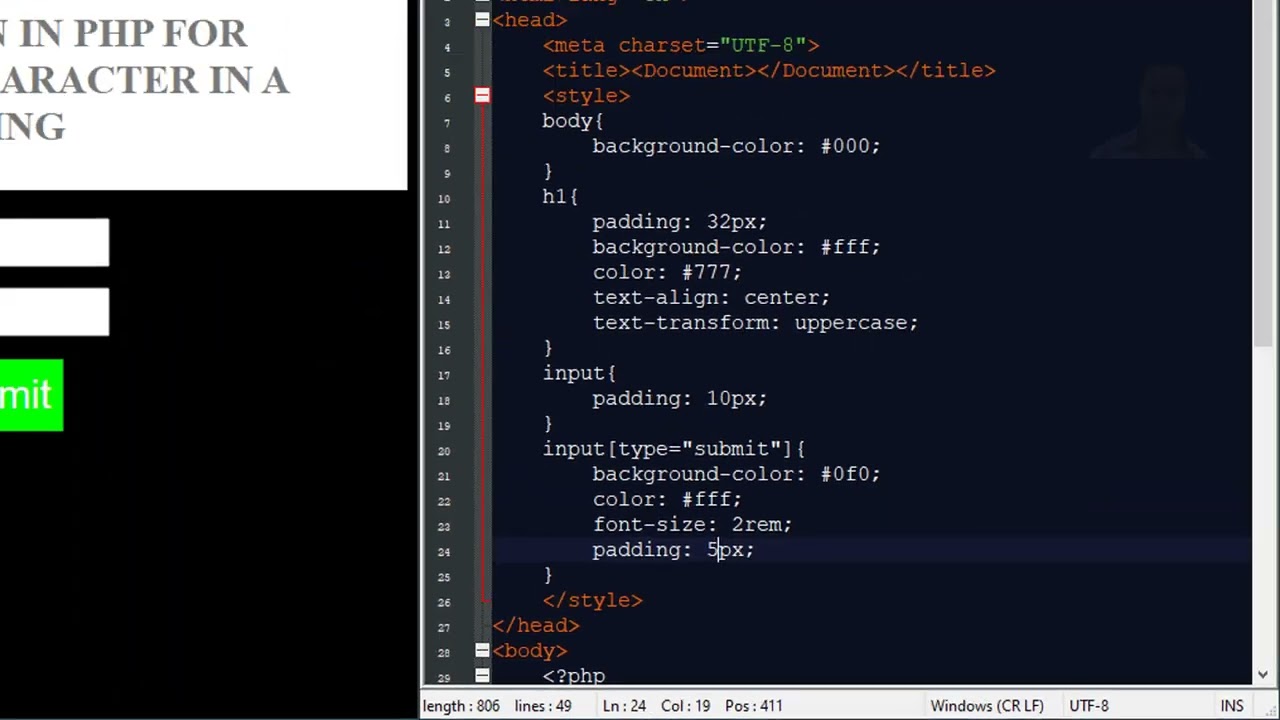The image size is (1280, 720).
Task: Click 'Windows (CR LF)' line ending indicator
Action: tap(987, 706)
